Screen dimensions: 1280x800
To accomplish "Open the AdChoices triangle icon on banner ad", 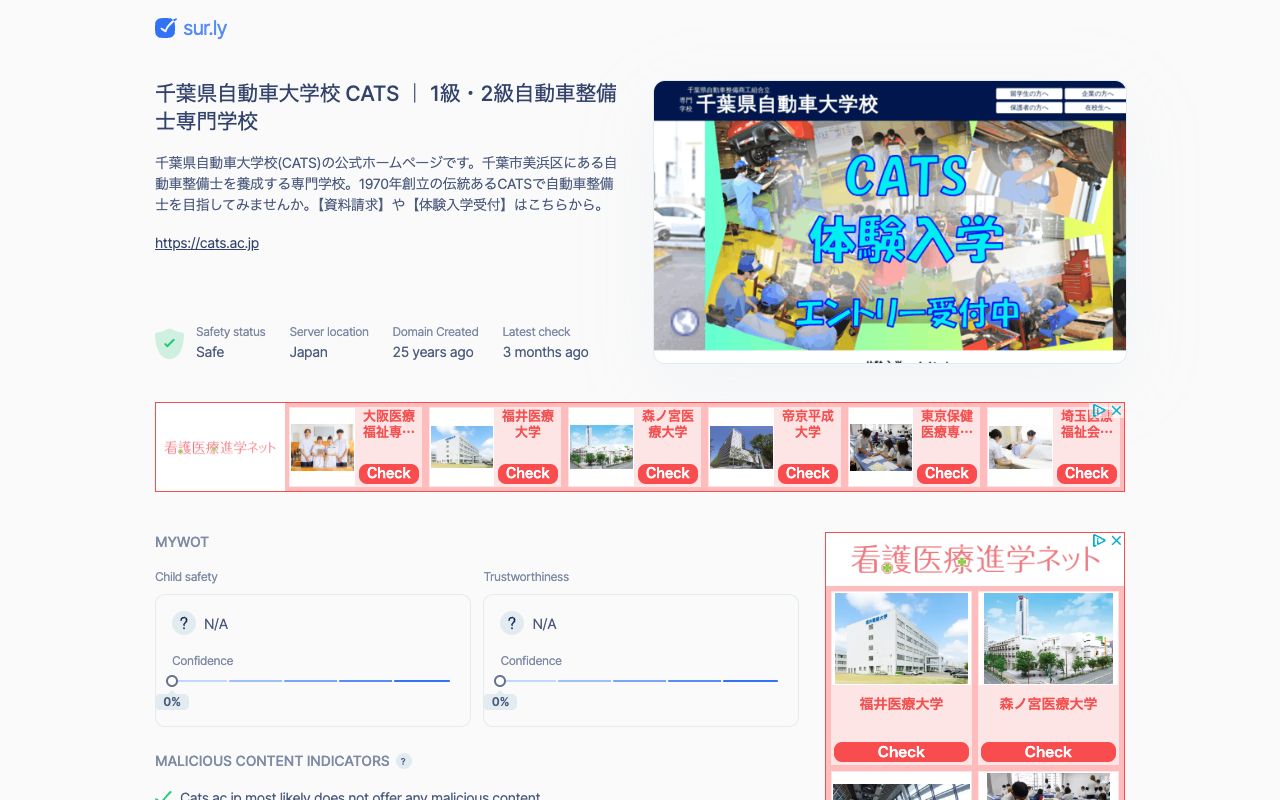I will click(x=1100, y=411).
